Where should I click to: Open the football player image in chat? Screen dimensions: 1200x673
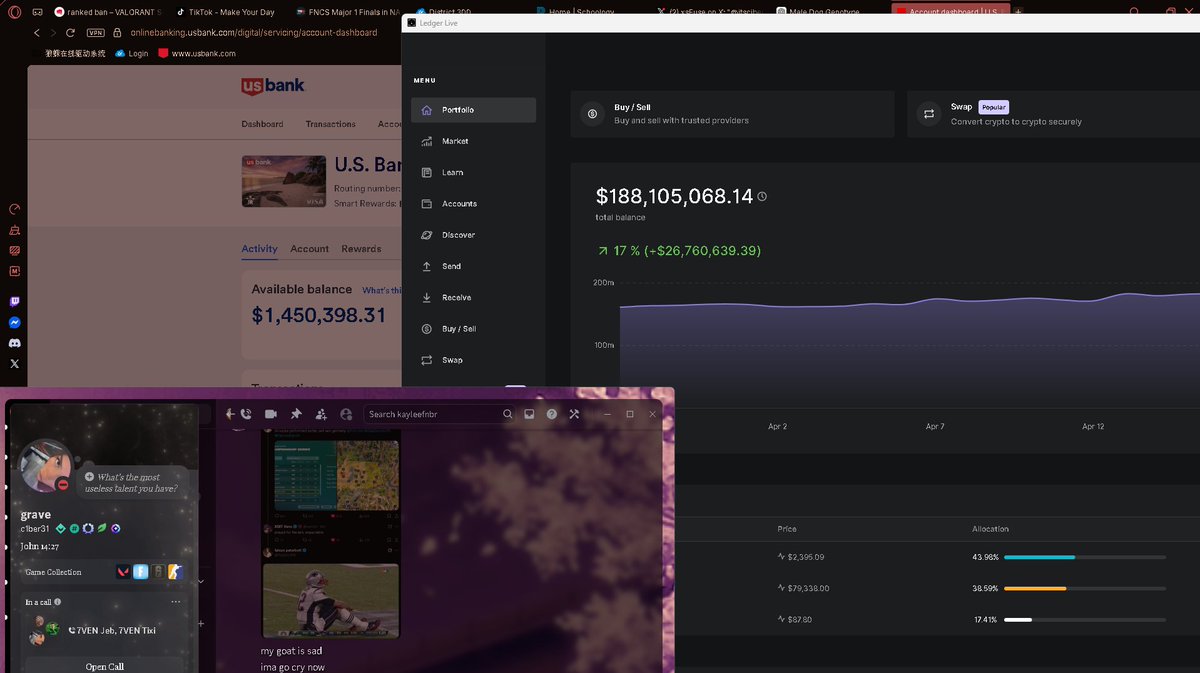pos(330,600)
